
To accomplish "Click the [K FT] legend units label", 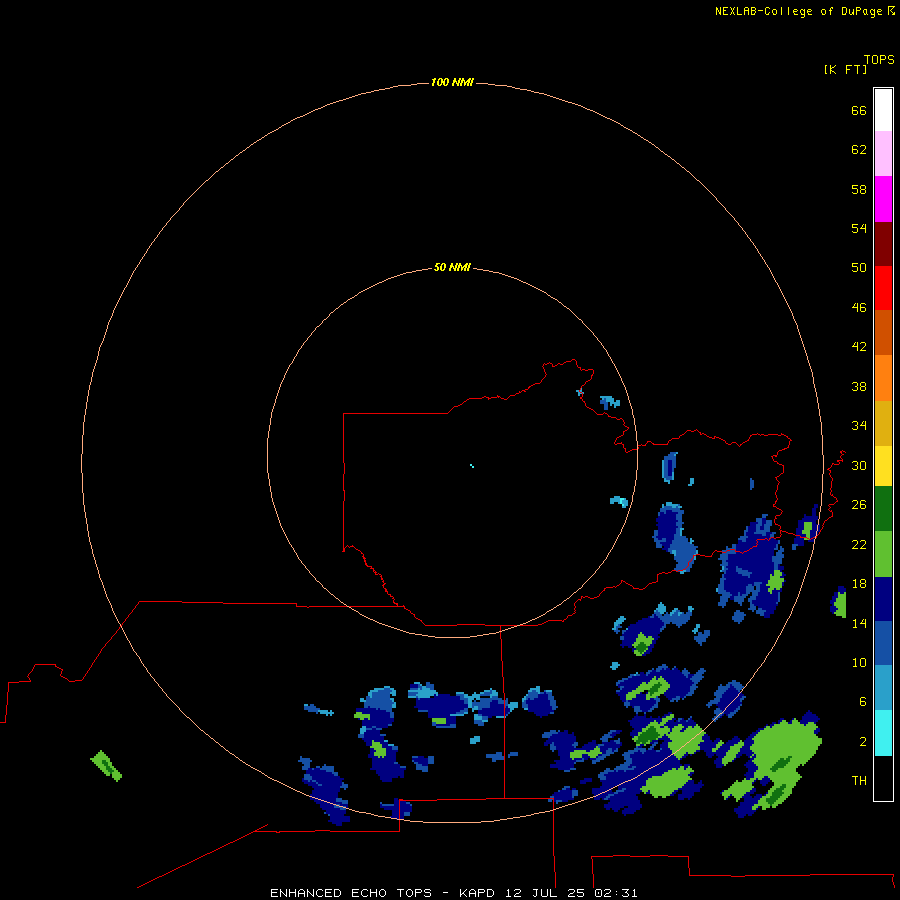I will coord(845,69).
